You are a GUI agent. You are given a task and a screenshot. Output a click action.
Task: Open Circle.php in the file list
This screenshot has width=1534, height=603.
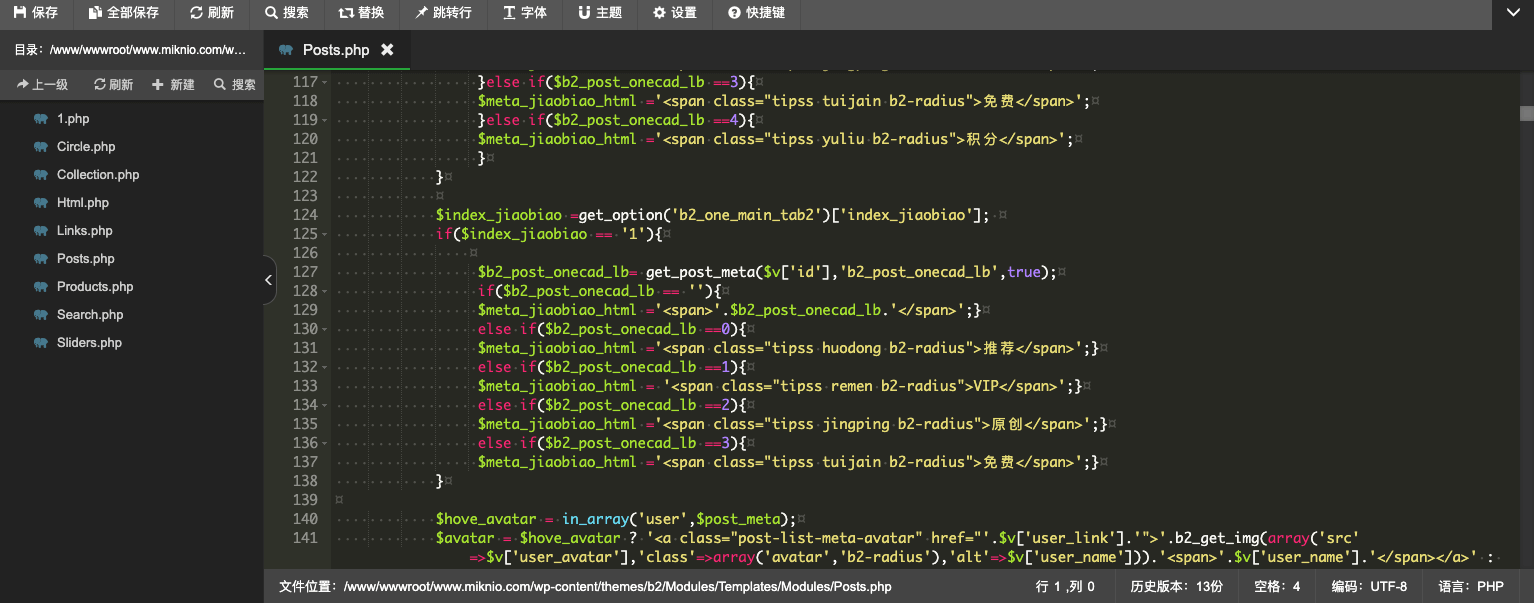(86, 146)
